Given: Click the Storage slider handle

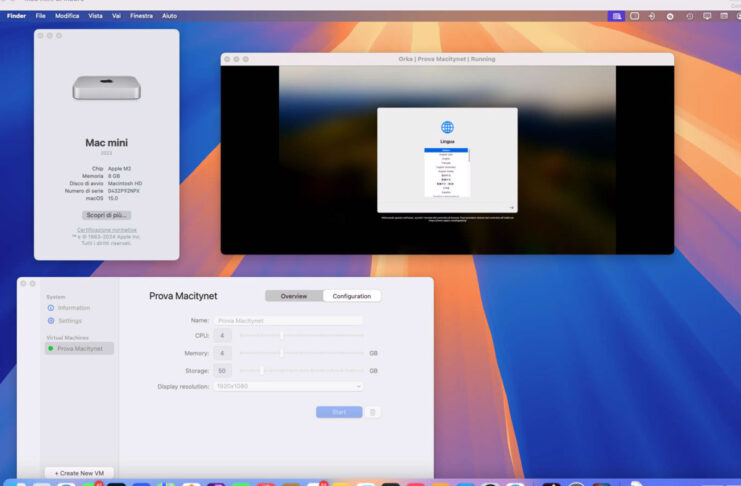Looking at the screenshot, I should [x=262, y=371].
